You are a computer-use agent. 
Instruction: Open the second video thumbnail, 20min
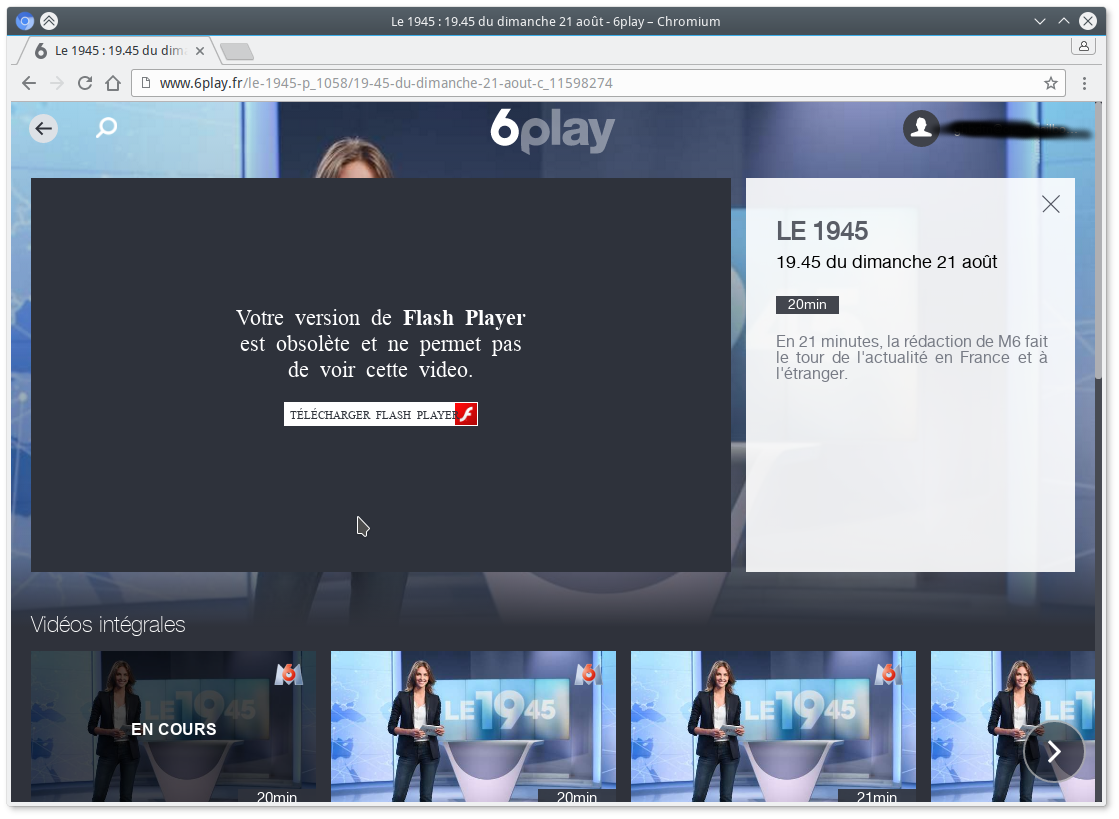click(x=473, y=726)
